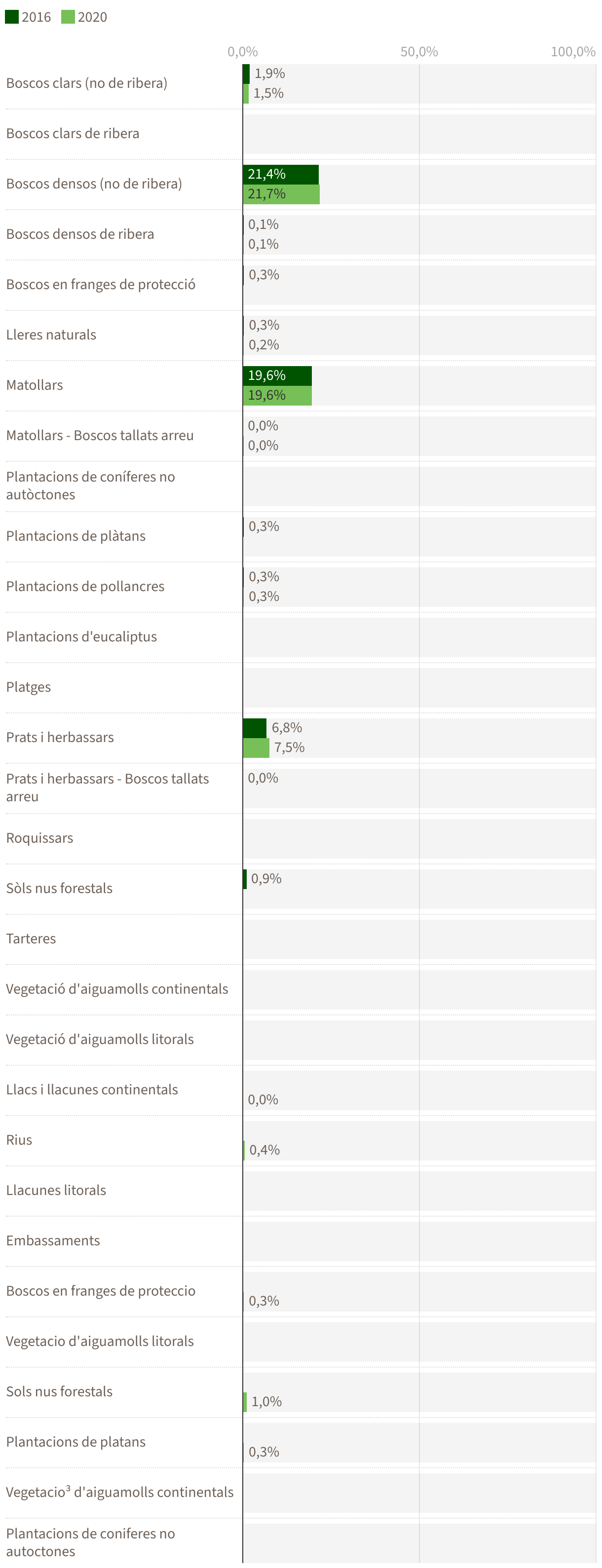Click the 7,5% Prats i herbassars bar
The image size is (602, 1568).
click(x=256, y=747)
